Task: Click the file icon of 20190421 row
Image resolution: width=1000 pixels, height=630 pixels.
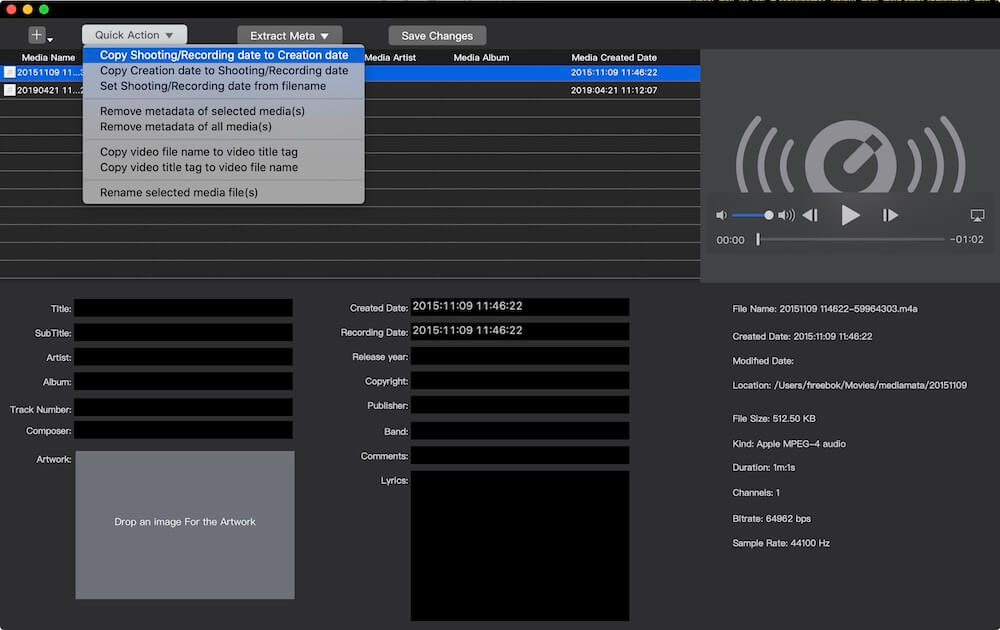Action: click(9, 90)
